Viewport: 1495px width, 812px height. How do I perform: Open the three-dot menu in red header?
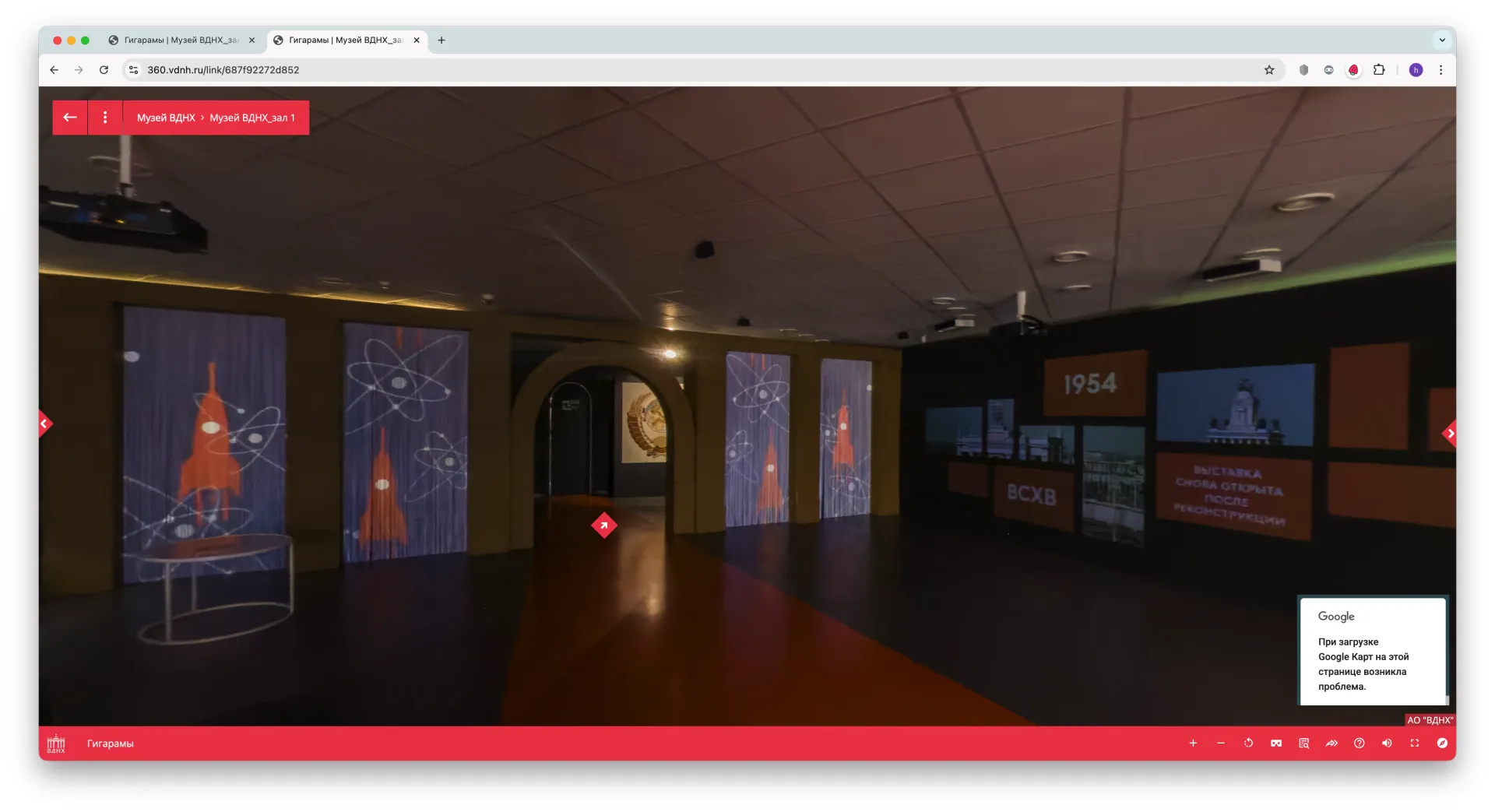105,118
